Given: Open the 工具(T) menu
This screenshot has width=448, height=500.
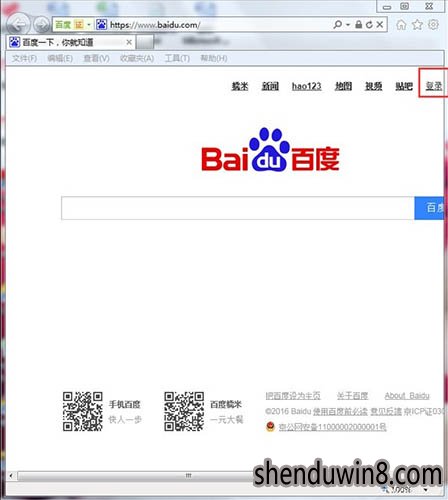Looking at the screenshot, I should tap(177, 59).
